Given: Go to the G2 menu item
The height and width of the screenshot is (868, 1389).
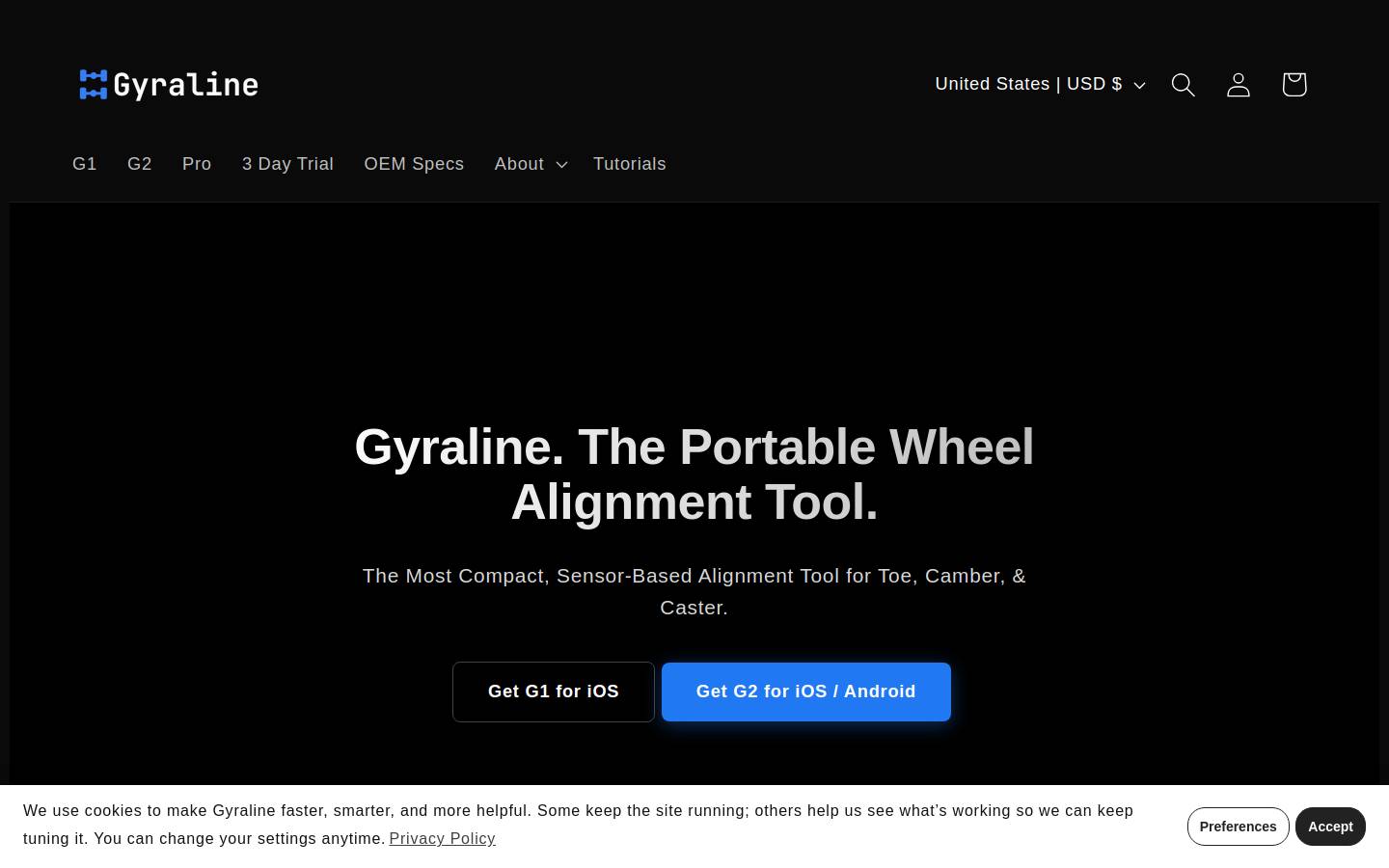Looking at the screenshot, I should 140,164.
